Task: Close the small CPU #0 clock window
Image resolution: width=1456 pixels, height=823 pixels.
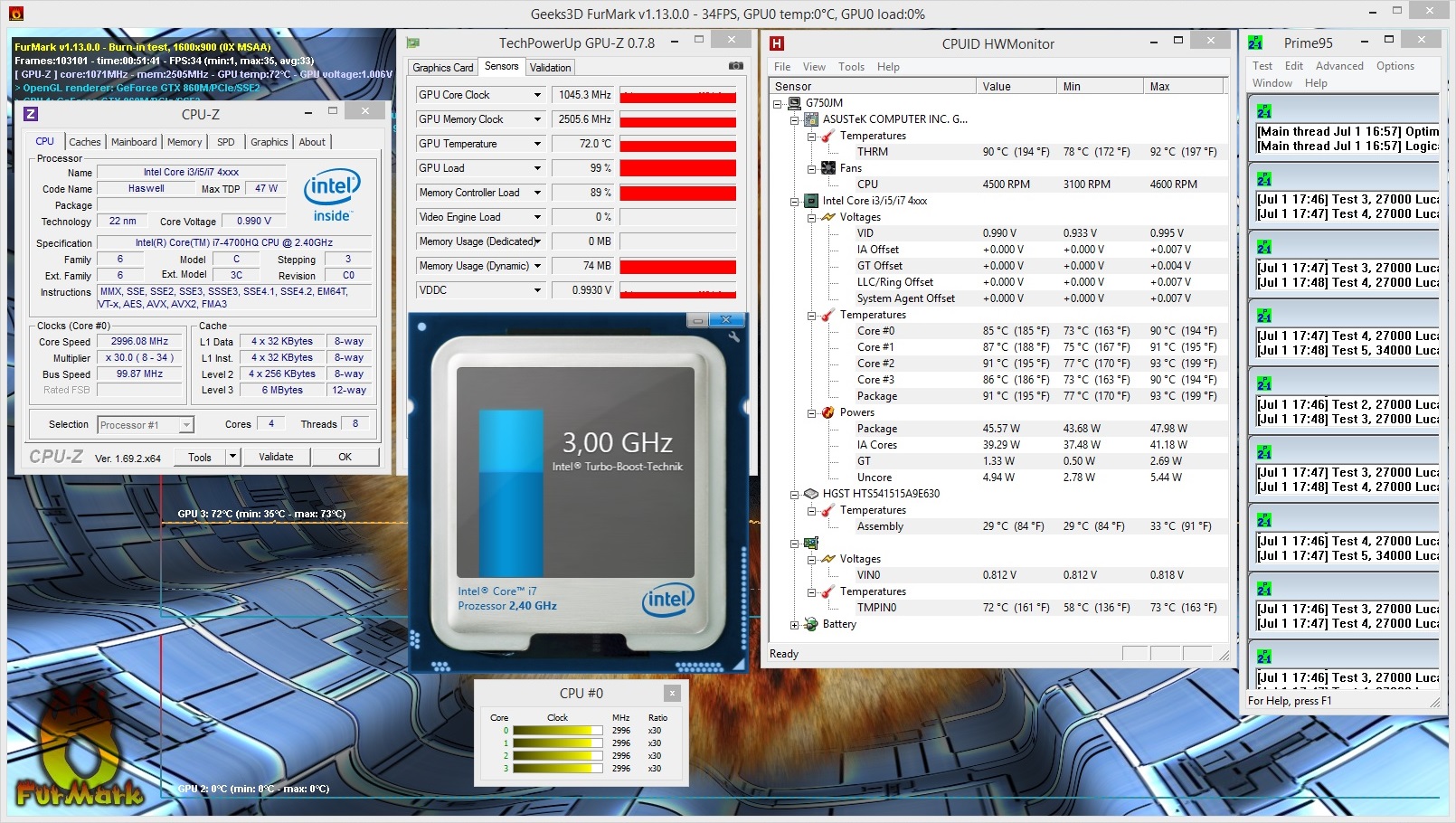Action: 672,693
